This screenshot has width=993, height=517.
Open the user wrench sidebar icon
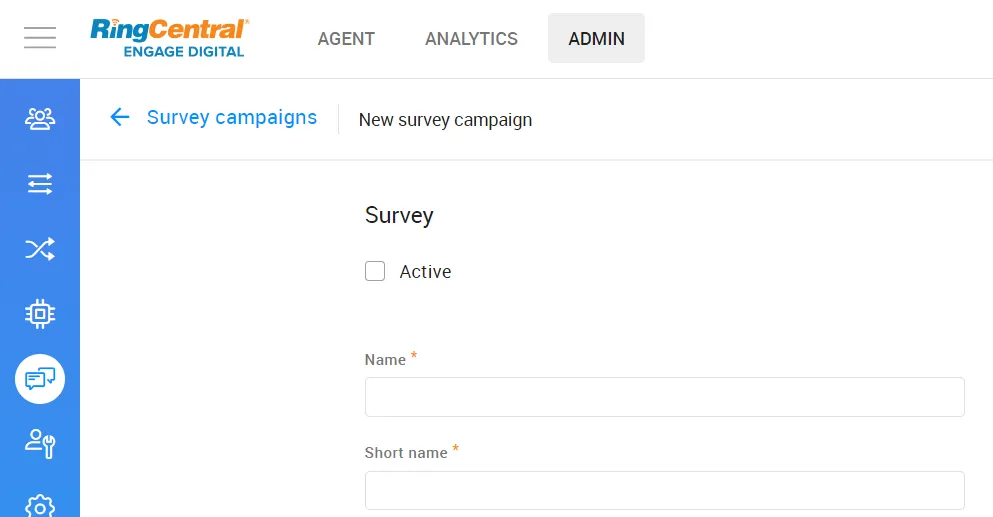pos(40,443)
